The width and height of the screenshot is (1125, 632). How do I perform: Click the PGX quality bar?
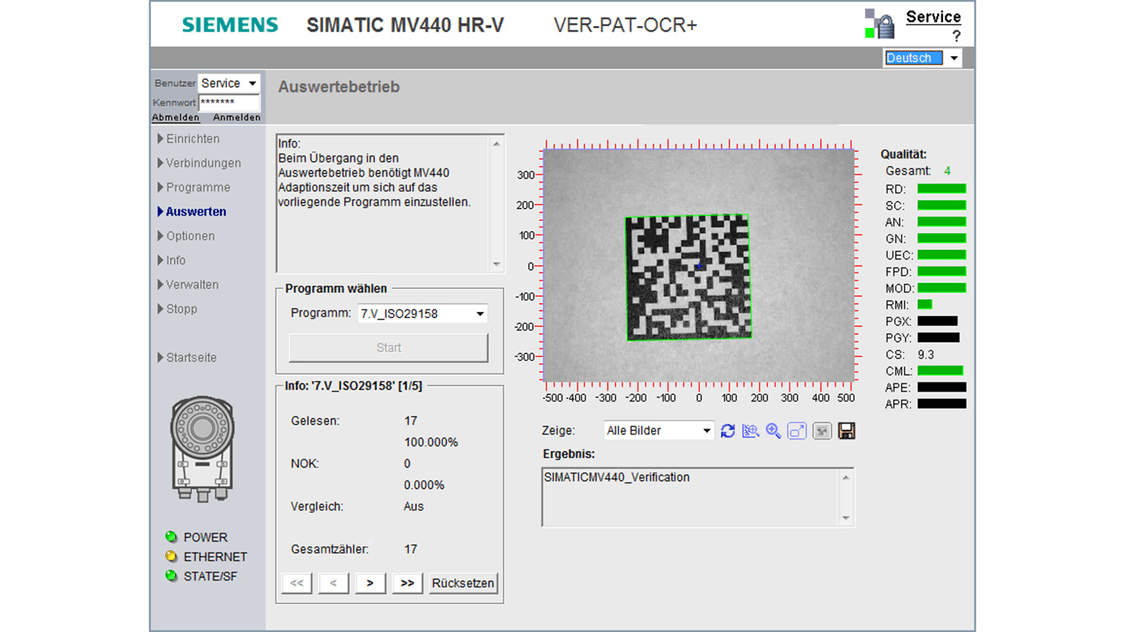[x=938, y=321]
